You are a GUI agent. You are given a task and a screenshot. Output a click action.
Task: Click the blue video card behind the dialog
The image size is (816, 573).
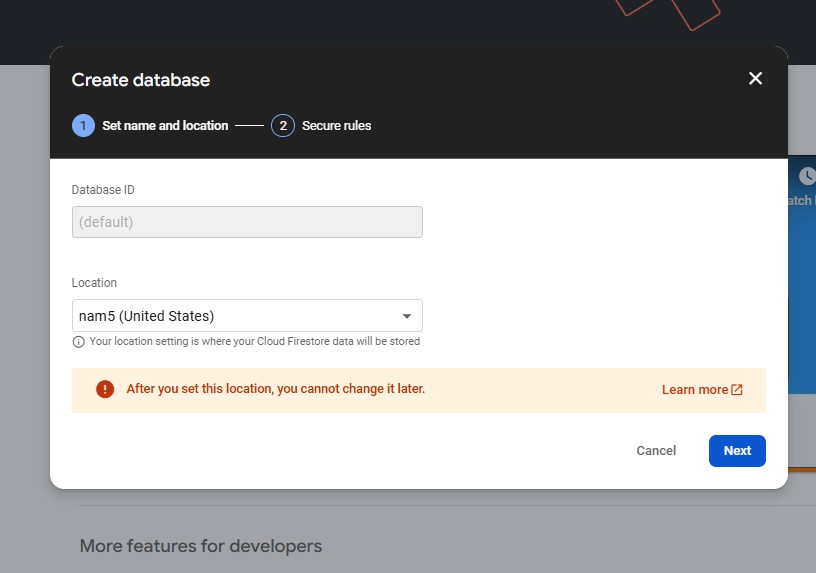tap(802, 300)
